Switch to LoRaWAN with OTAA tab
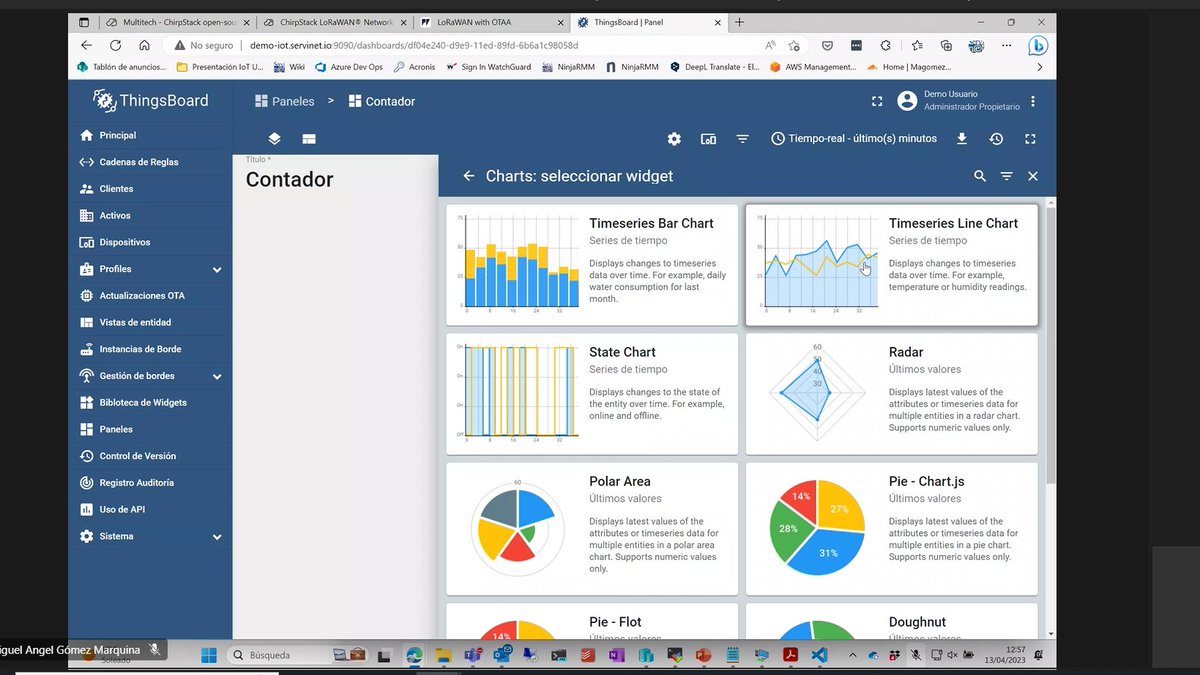Image resolution: width=1200 pixels, height=675 pixels. tap(491, 22)
